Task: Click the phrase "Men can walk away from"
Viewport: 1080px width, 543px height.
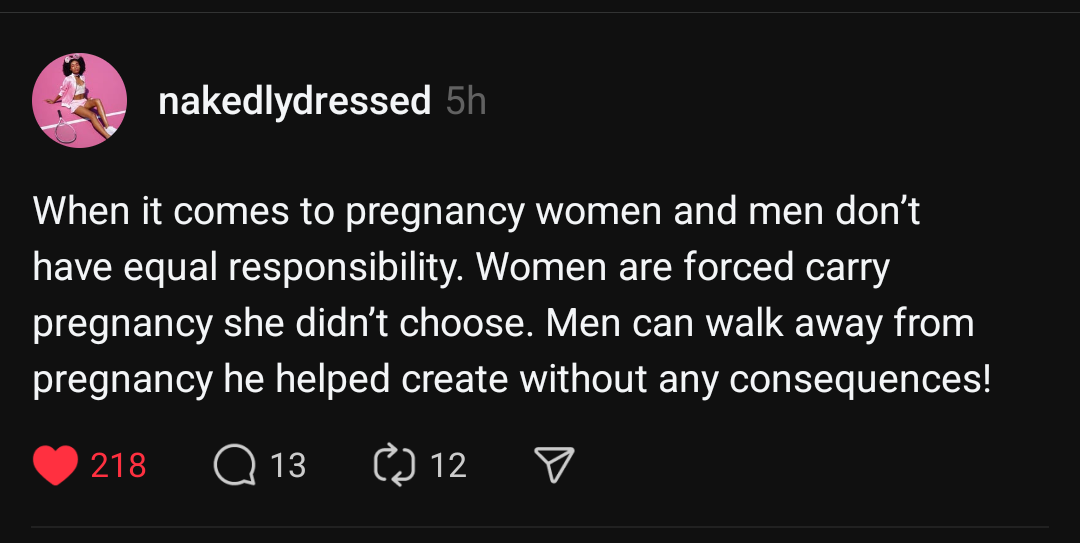Action: (x=760, y=323)
